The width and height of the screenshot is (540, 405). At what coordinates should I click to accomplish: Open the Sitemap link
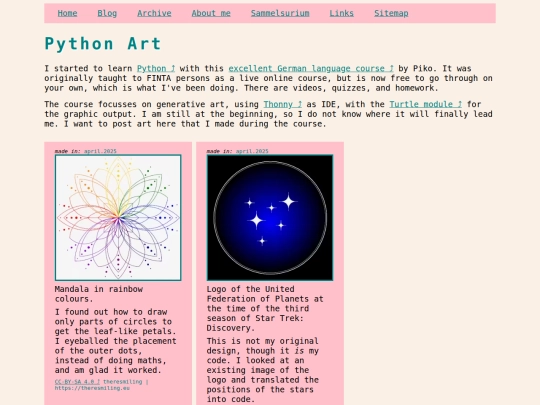click(x=391, y=13)
